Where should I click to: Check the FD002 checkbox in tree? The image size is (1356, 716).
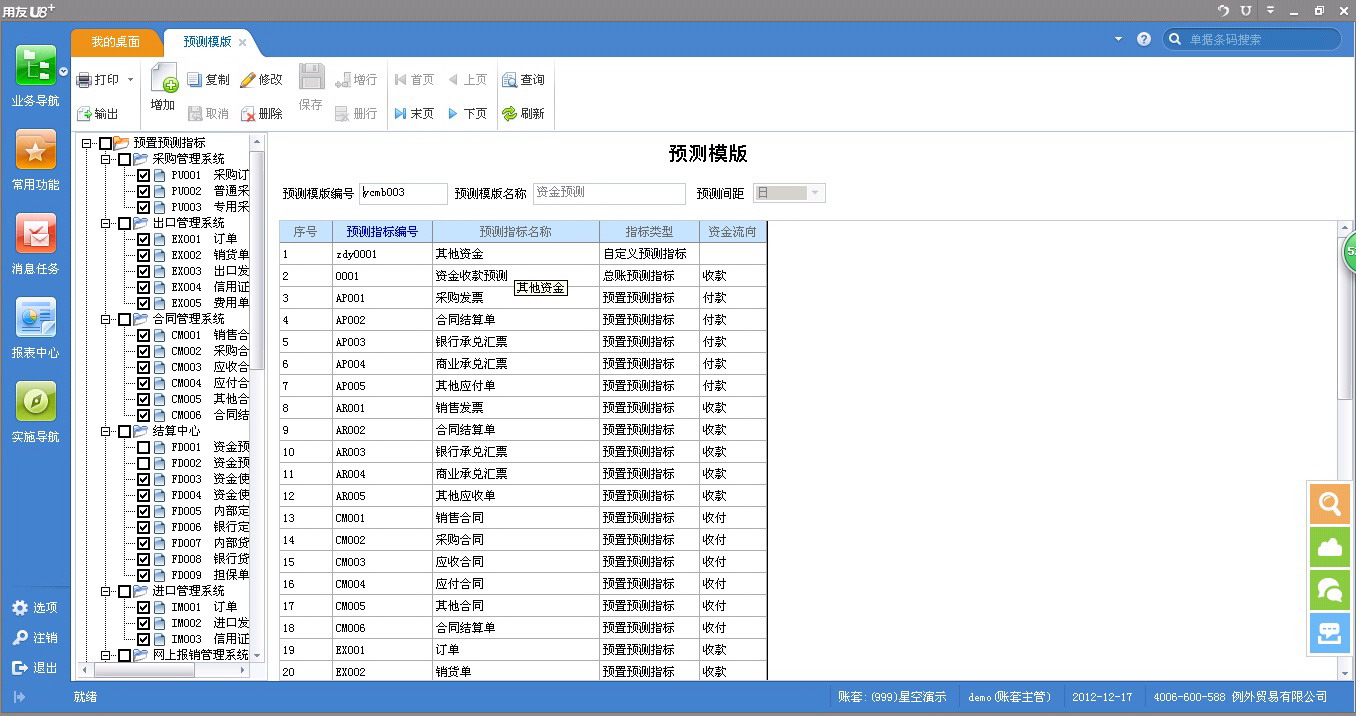click(144, 463)
